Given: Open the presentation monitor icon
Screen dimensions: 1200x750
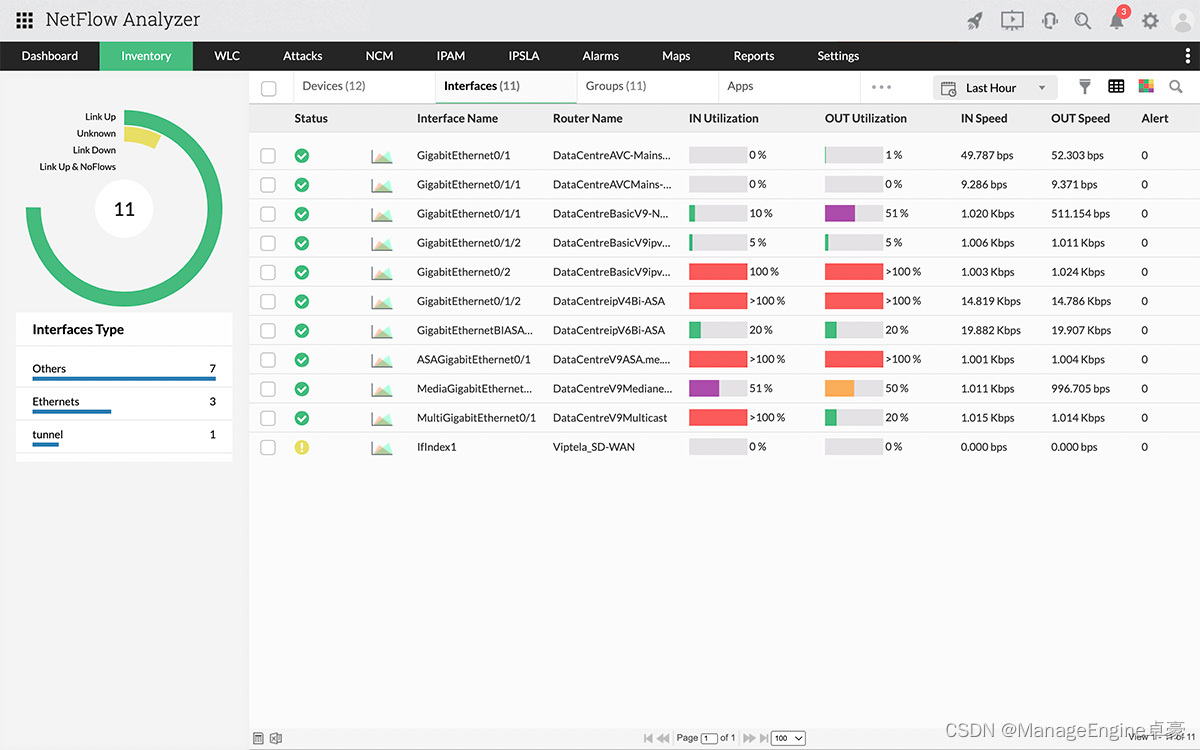Looking at the screenshot, I should tap(1011, 20).
